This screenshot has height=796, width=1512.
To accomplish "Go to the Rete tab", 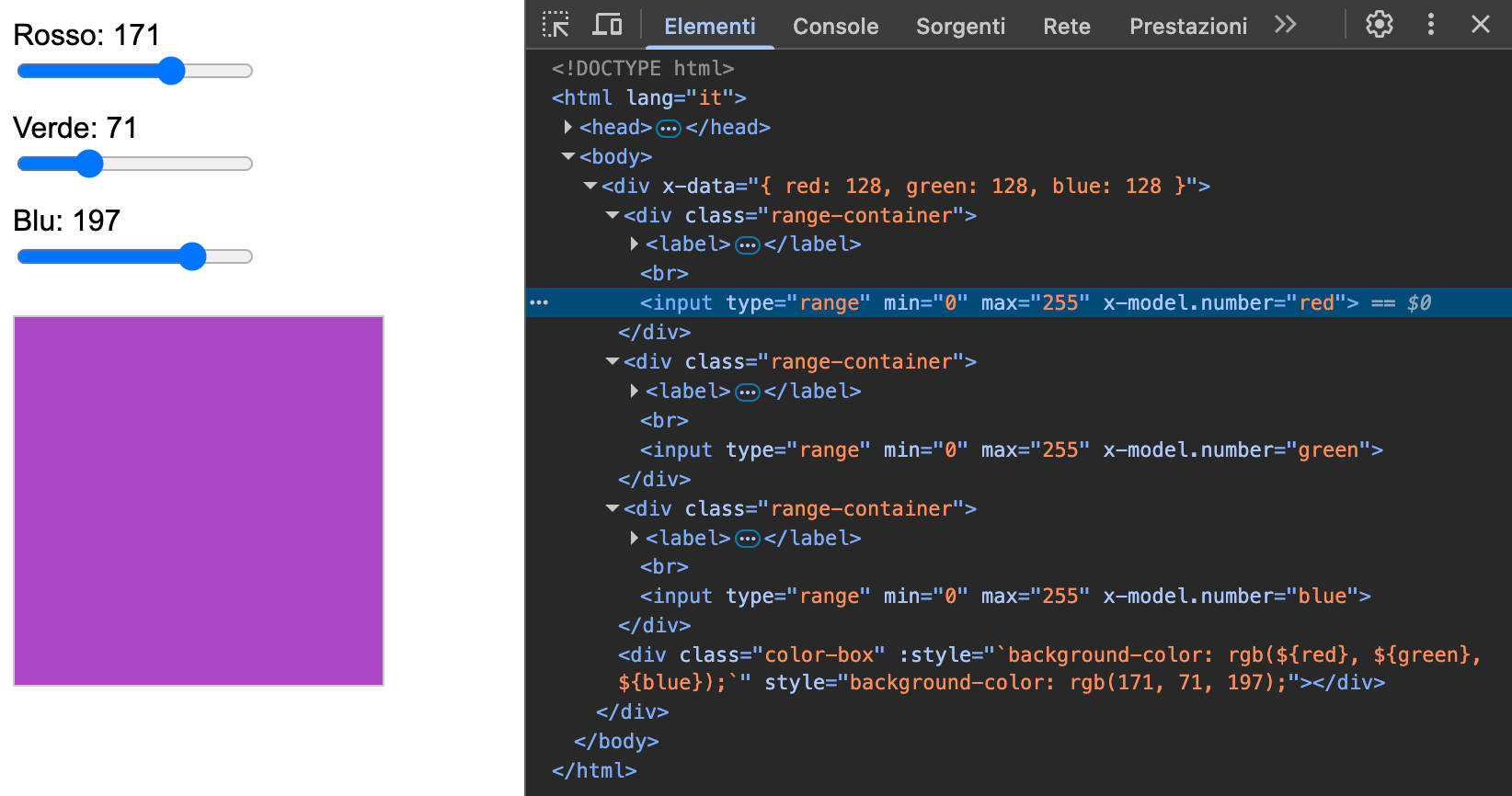I will (x=1066, y=27).
